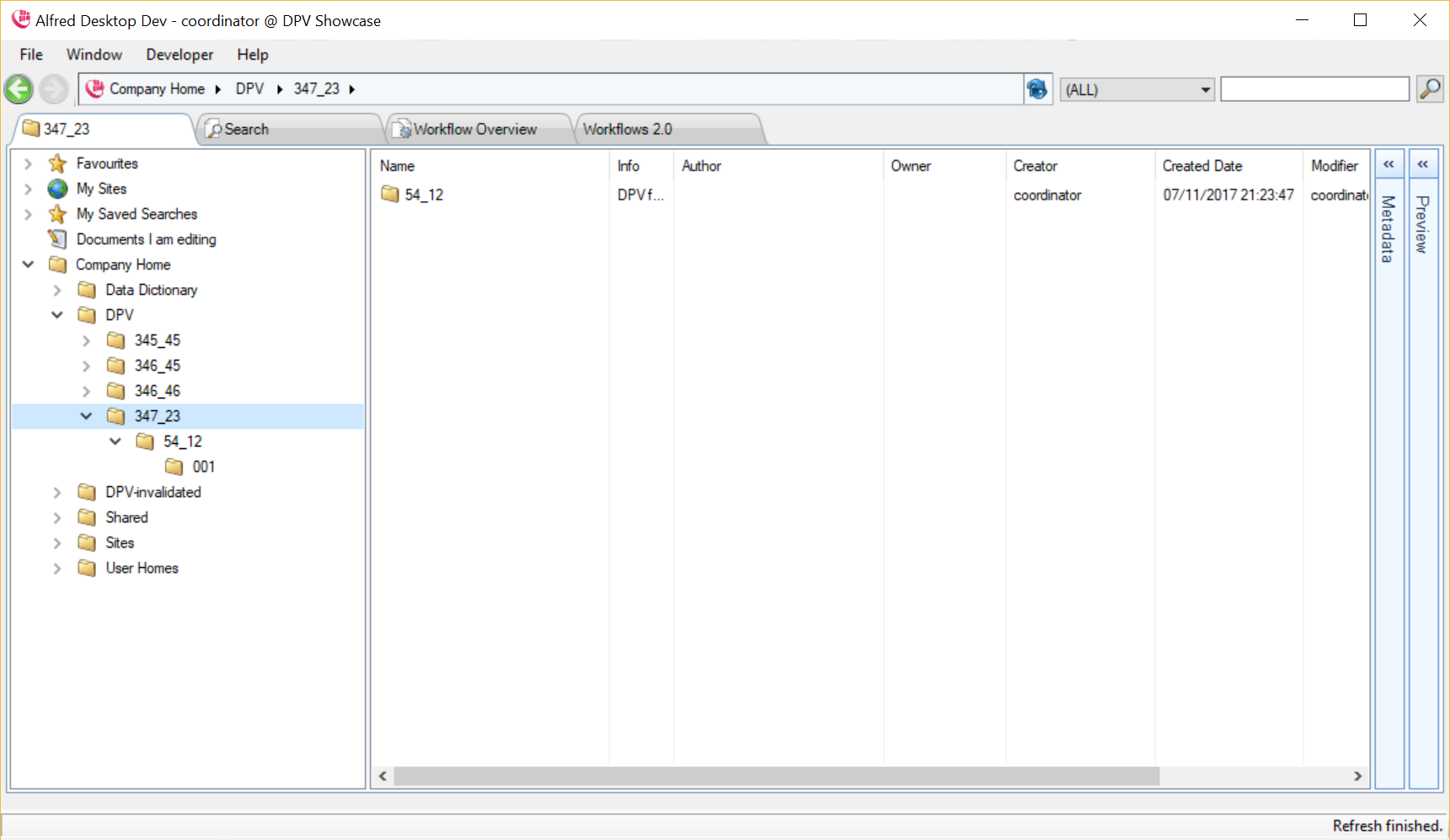1450x840 pixels.
Task: Click the My Saved Searches star icon
Action: click(57, 214)
